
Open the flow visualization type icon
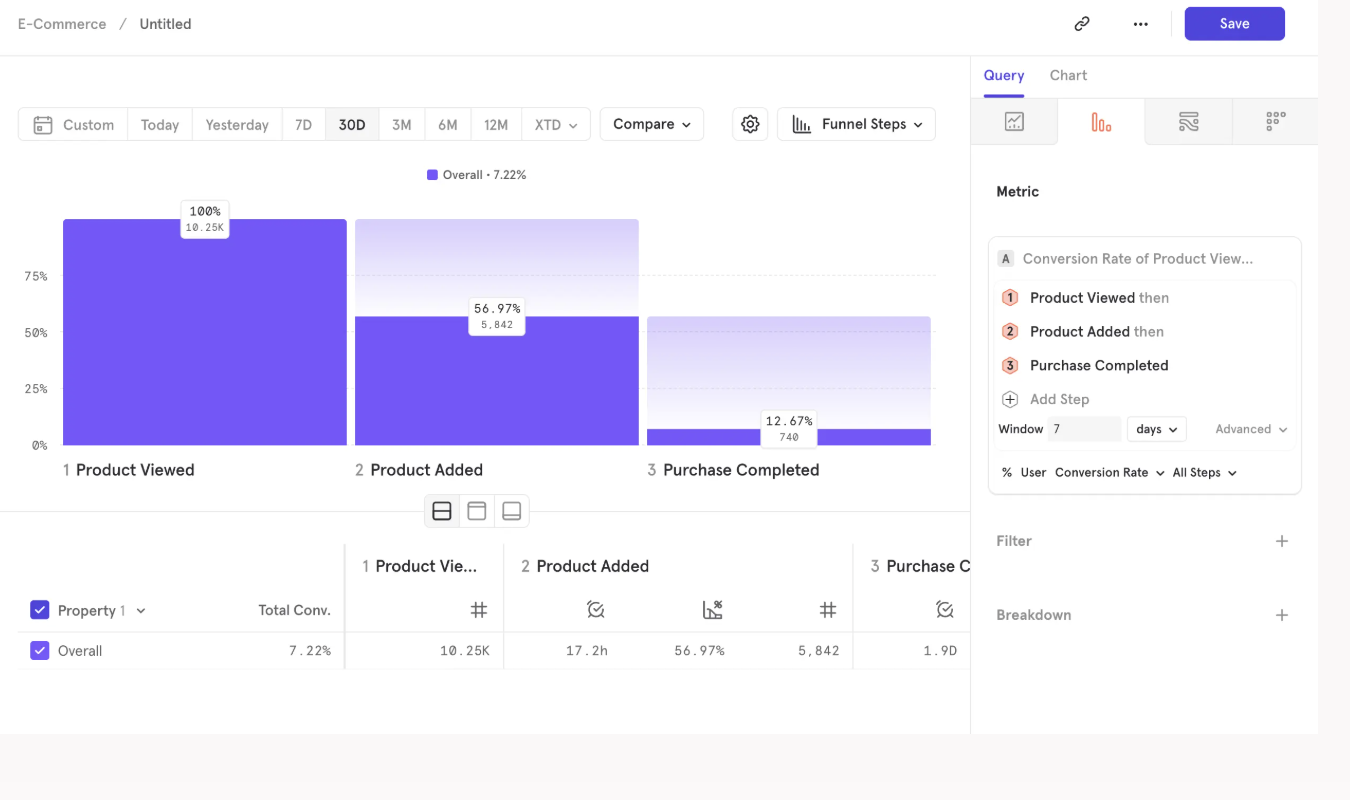pyautogui.click(x=1188, y=121)
